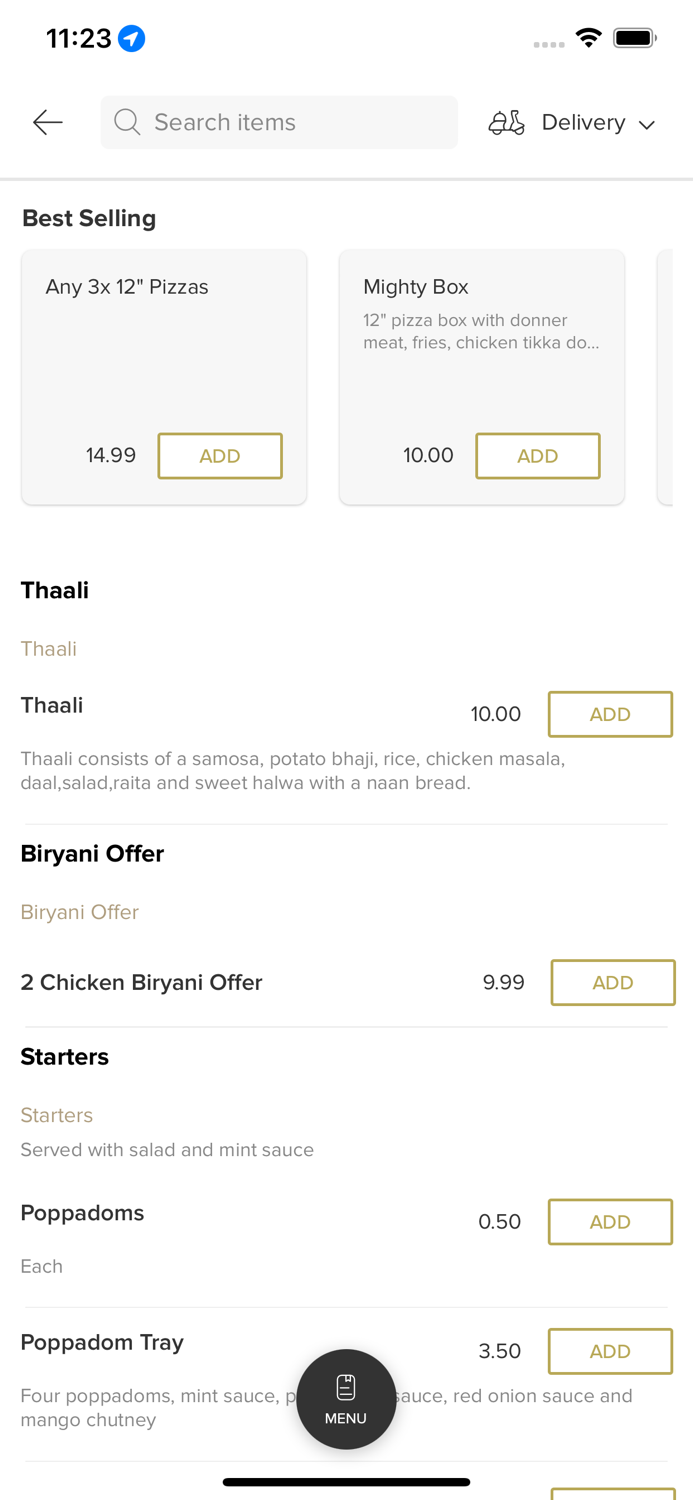Tap the location arrow in status bar
The image size is (693, 1500).
coord(131,38)
